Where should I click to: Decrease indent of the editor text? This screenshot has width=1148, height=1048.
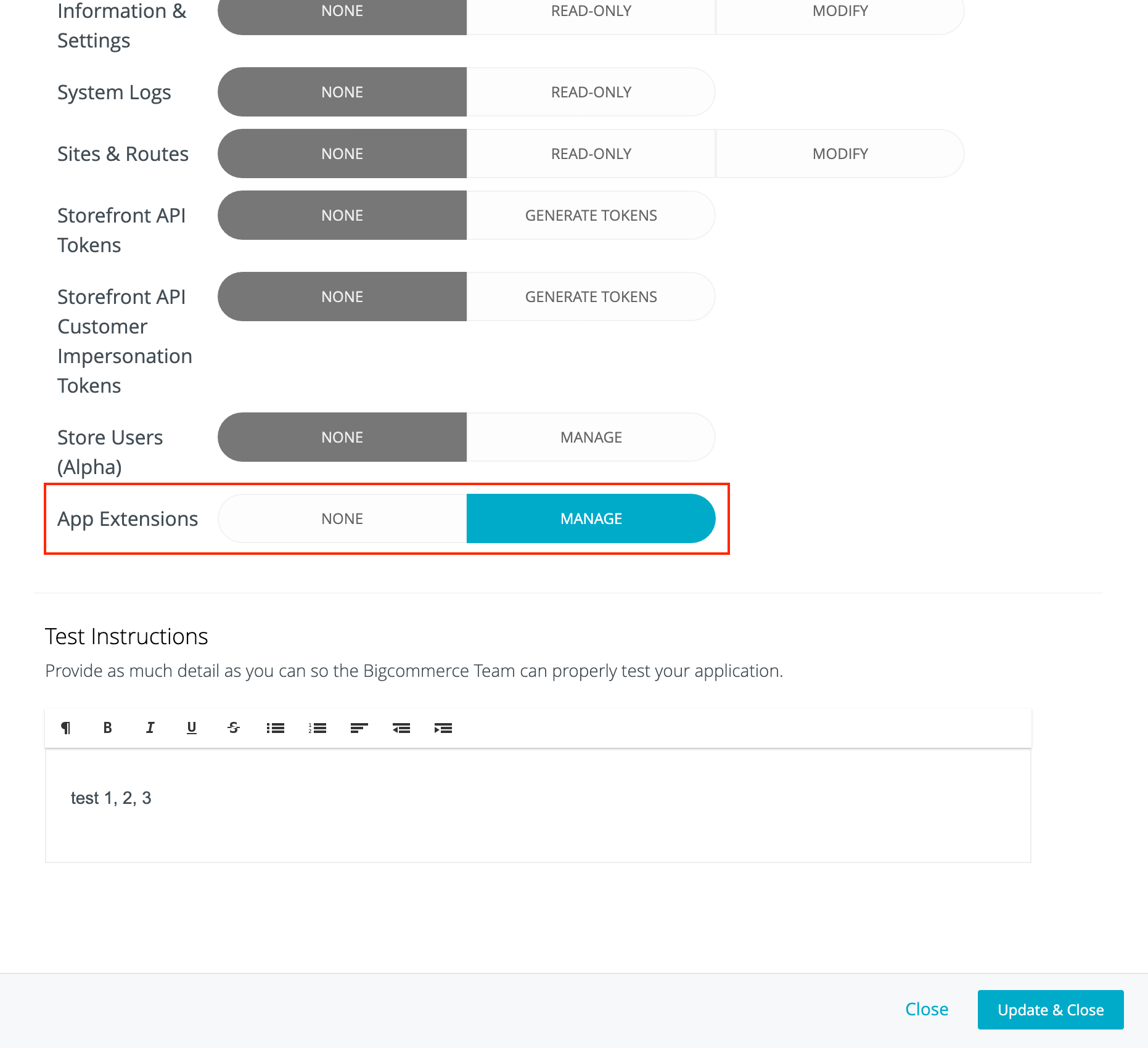[x=401, y=728]
